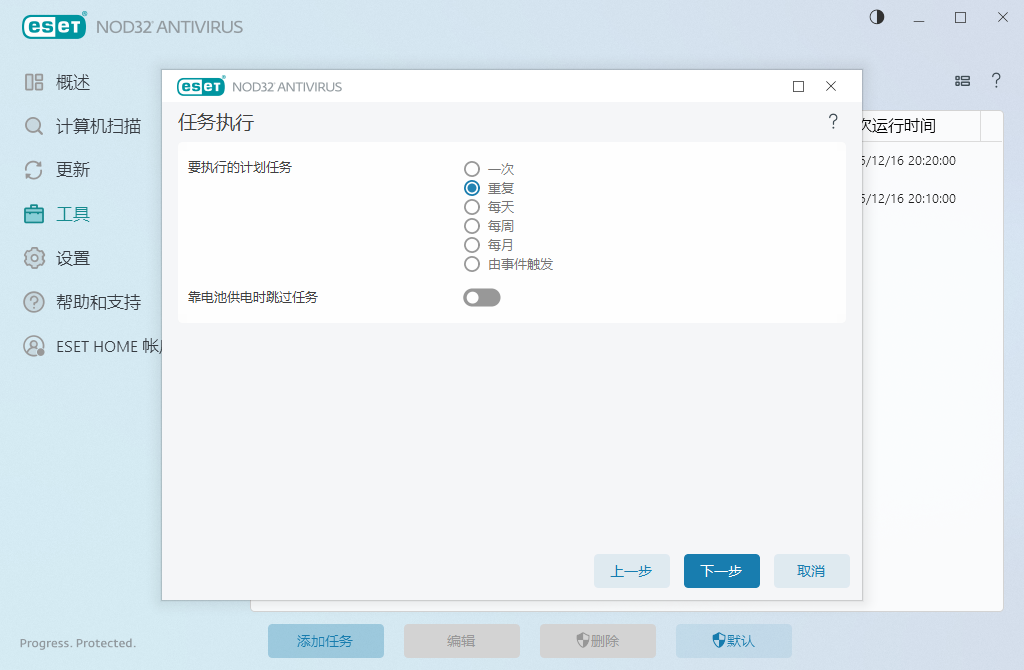Click the Overview (概述) sidebar icon
The width and height of the screenshot is (1024, 670).
tap(34, 82)
